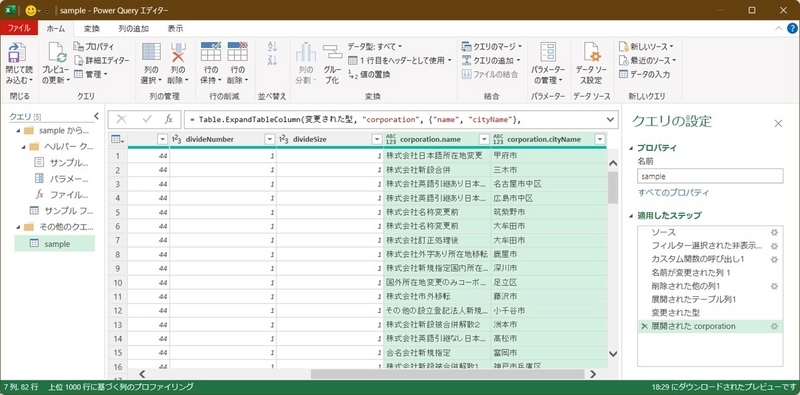Open the クエリのマージ dropdown
This screenshot has width=800, height=395.
pos(491,46)
